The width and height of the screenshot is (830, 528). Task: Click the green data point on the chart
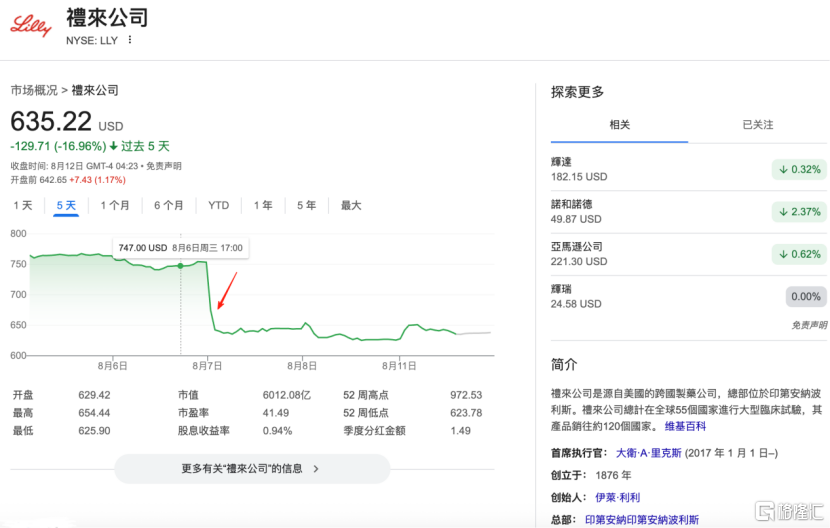click(181, 266)
